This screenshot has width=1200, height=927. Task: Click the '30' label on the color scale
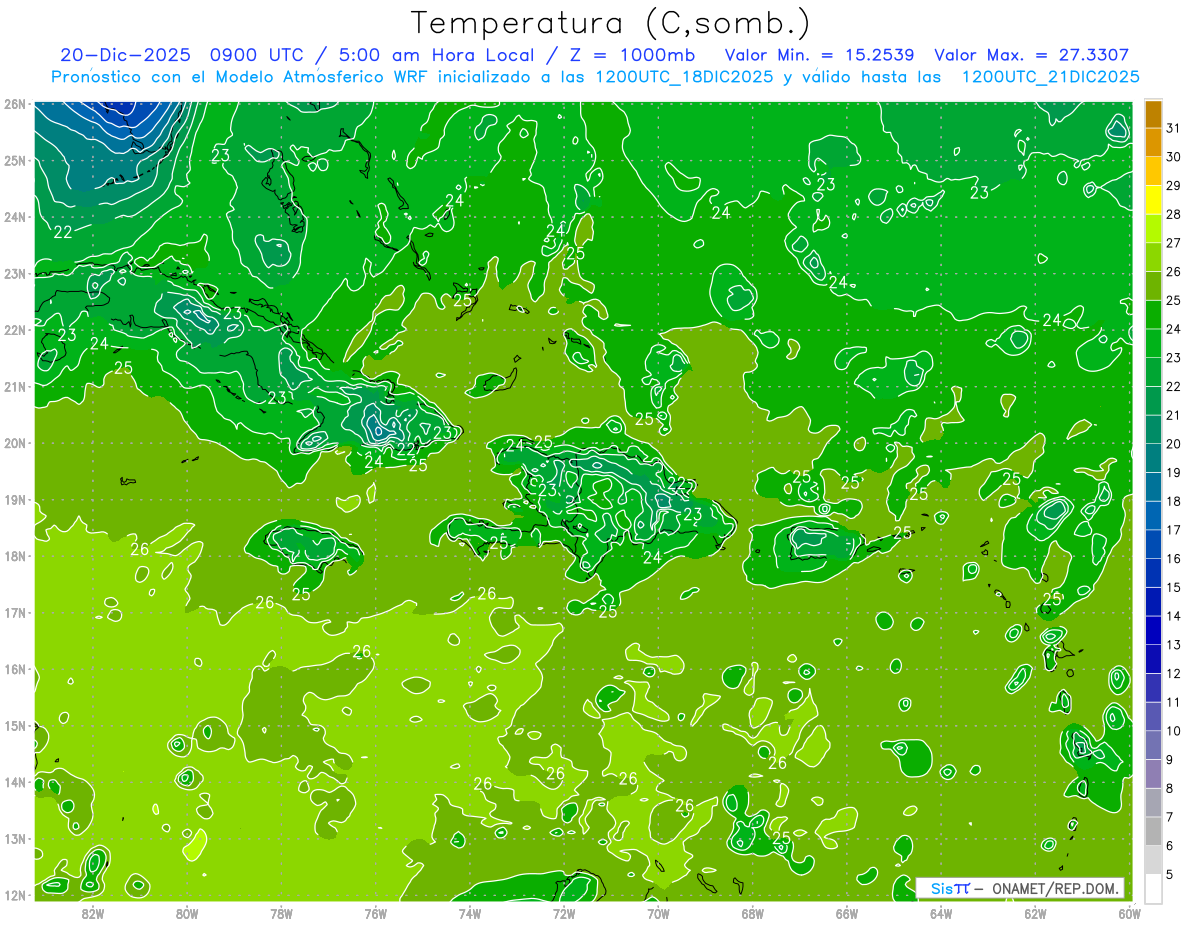(x=1174, y=157)
